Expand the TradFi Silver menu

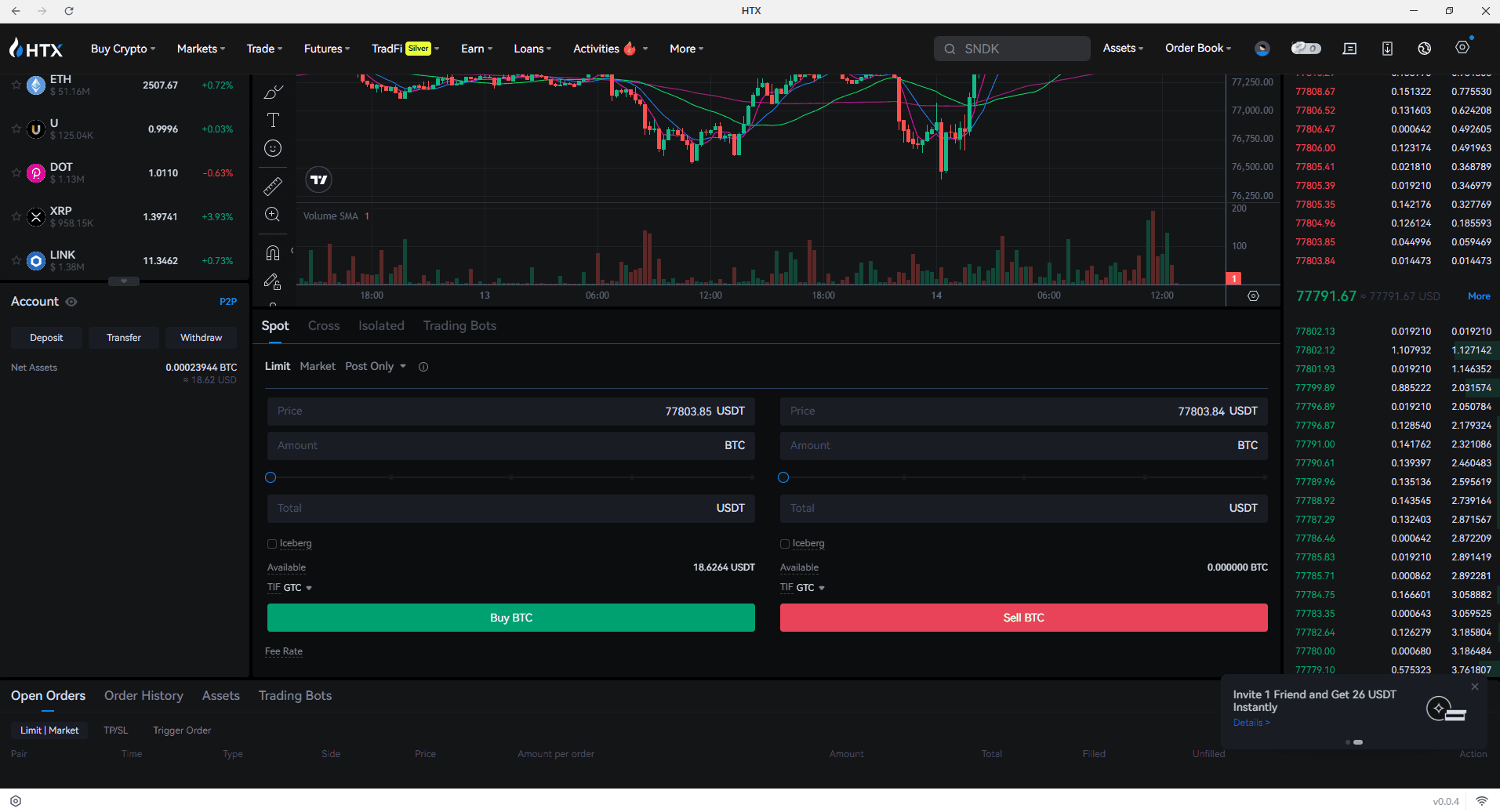405,49
